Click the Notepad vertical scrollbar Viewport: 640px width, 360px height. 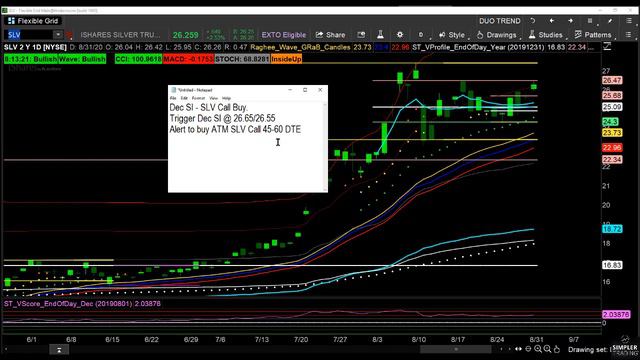click(325, 147)
